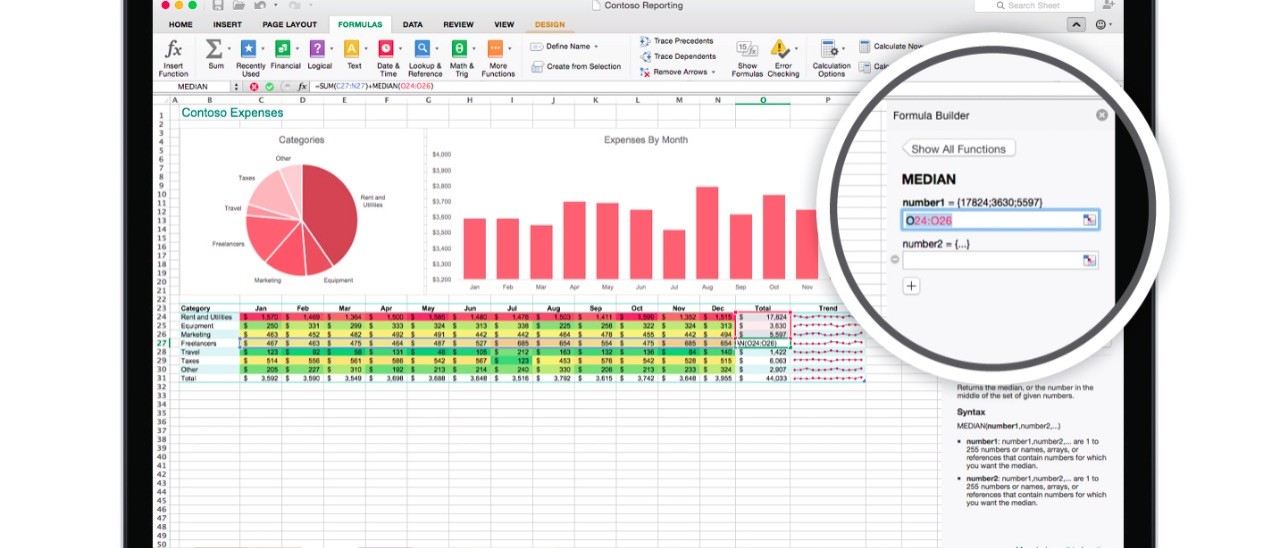
Task: Expand the Define Name dropdown arrow
Action: click(x=596, y=46)
